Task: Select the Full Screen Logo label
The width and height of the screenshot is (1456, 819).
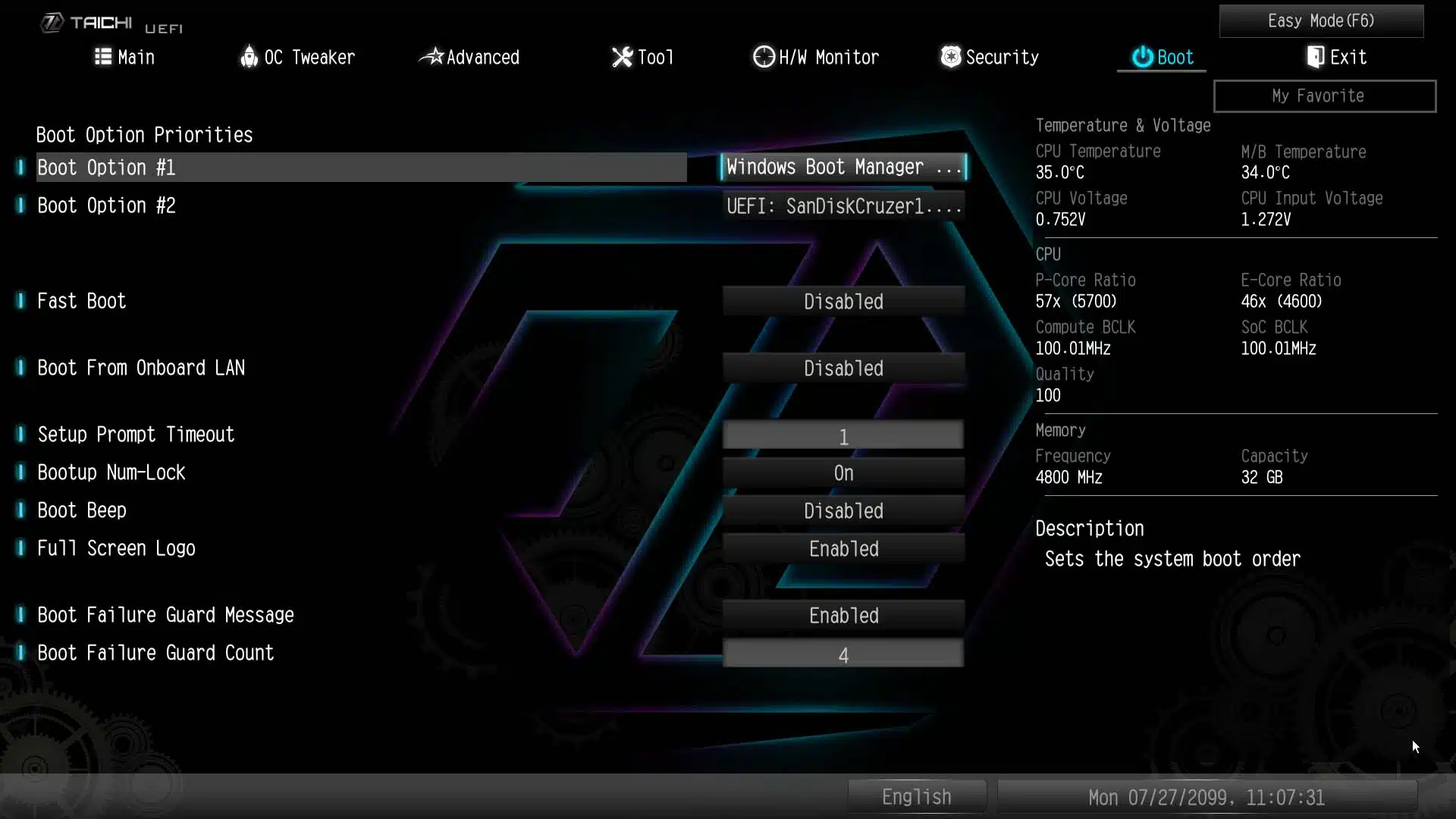Action: (117, 548)
